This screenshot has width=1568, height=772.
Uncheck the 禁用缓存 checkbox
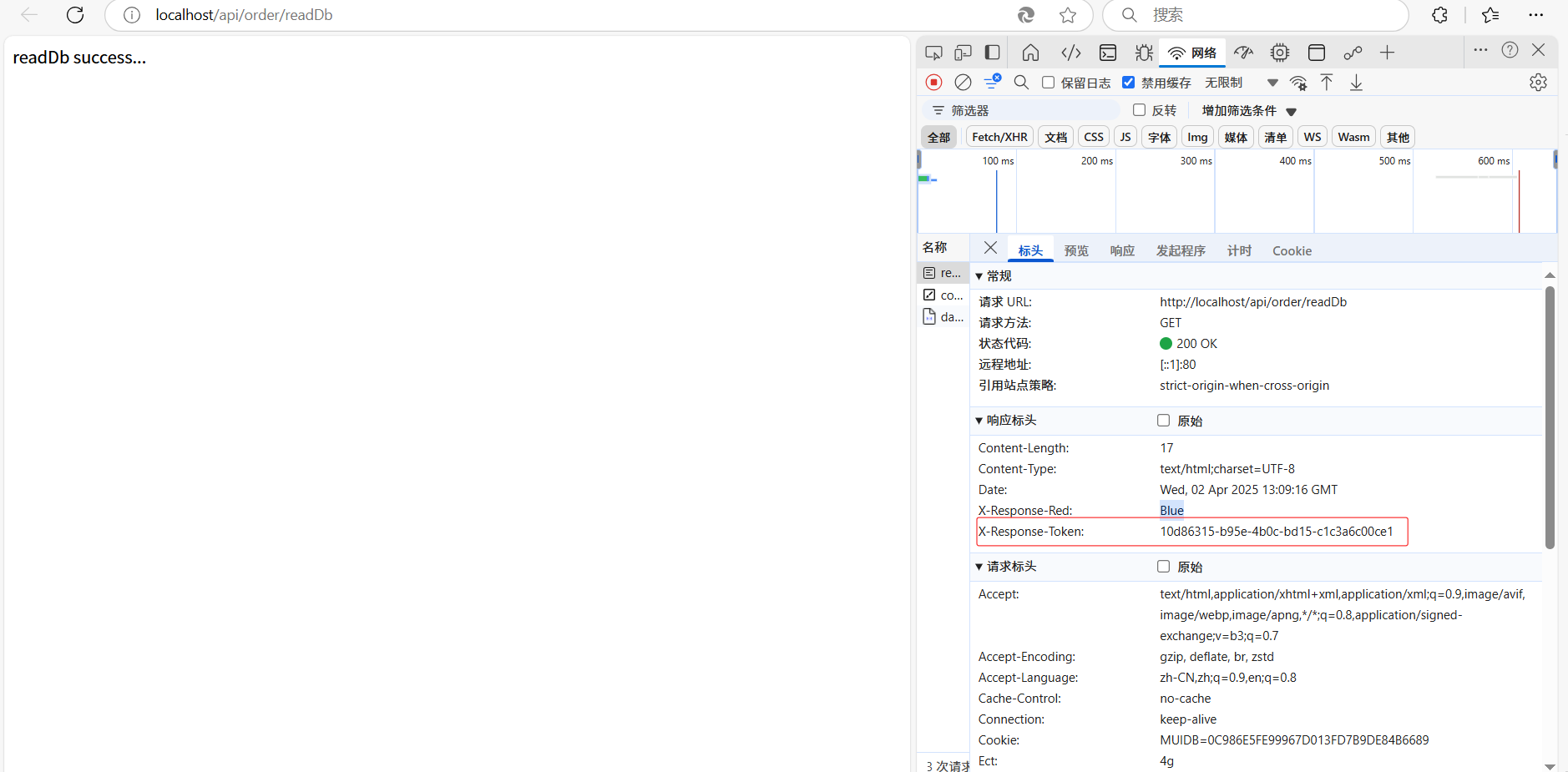click(x=1129, y=82)
